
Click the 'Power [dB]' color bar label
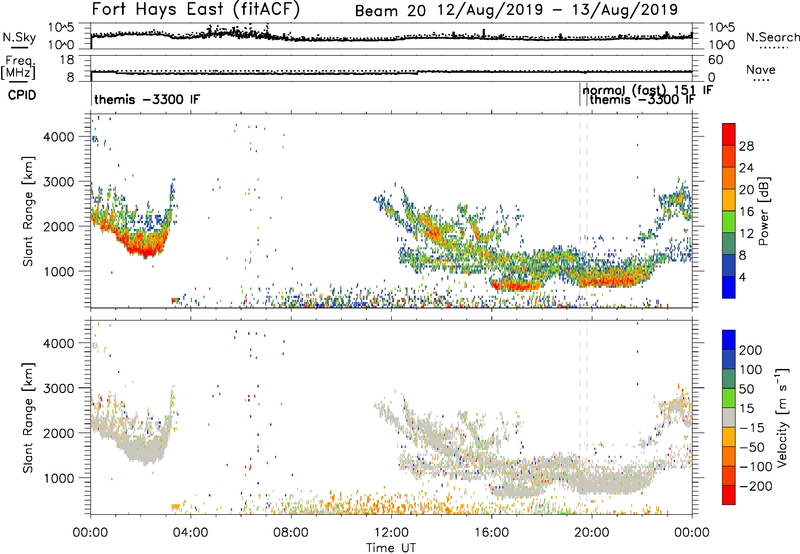click(763, 211)
